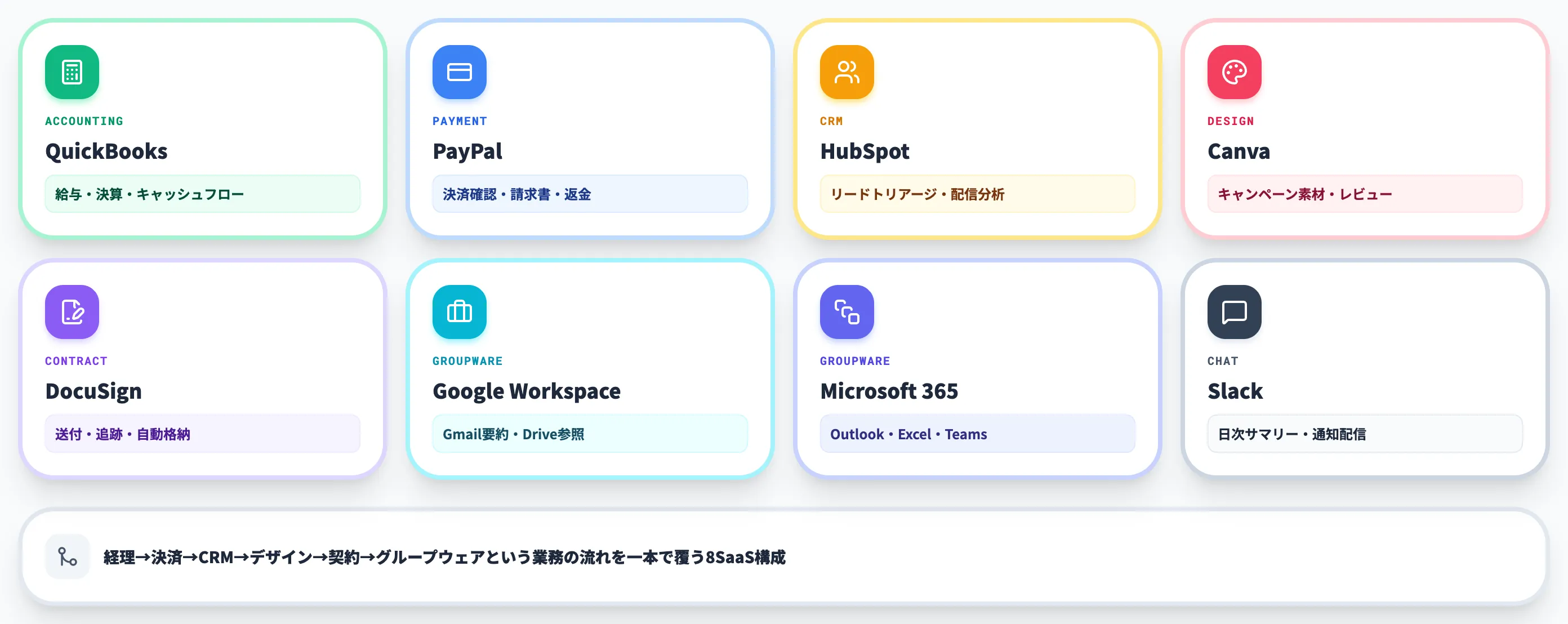This screenshot has width=1568, height=624.
Task: Click the PAYMENT category label
Action: coord(460,121)
